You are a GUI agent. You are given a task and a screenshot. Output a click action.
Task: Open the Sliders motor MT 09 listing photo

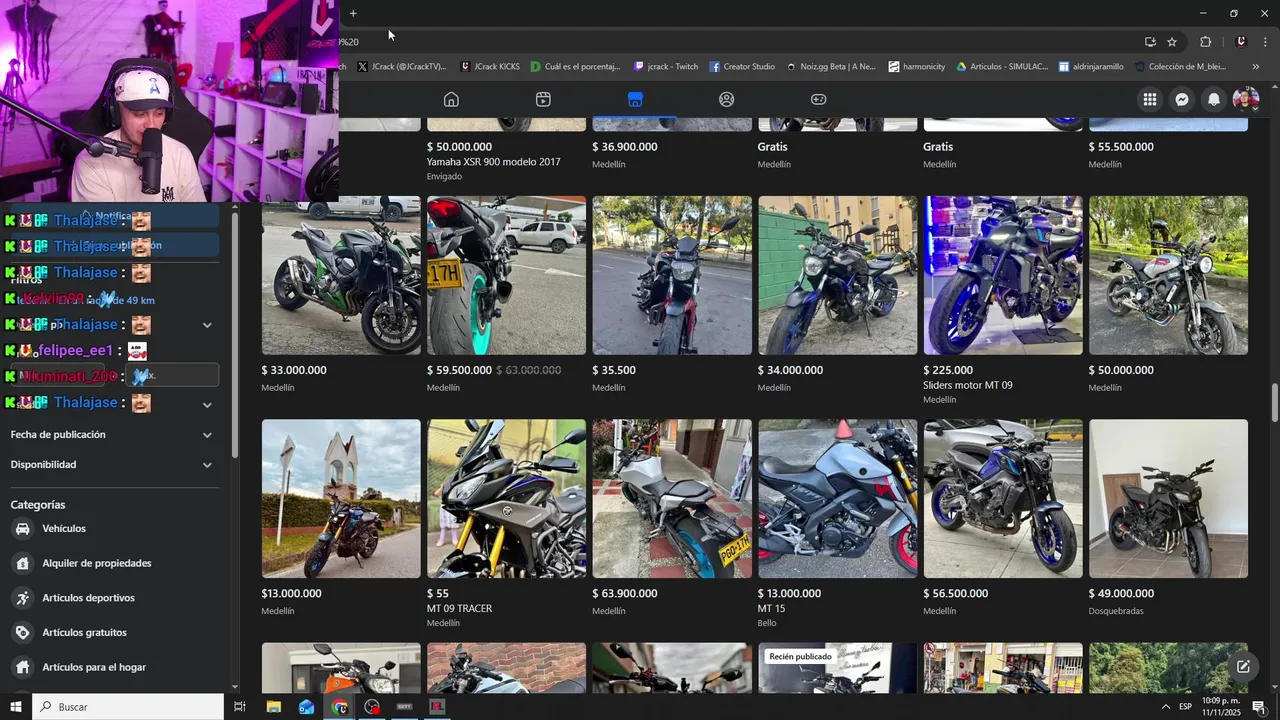(1003, 275)
